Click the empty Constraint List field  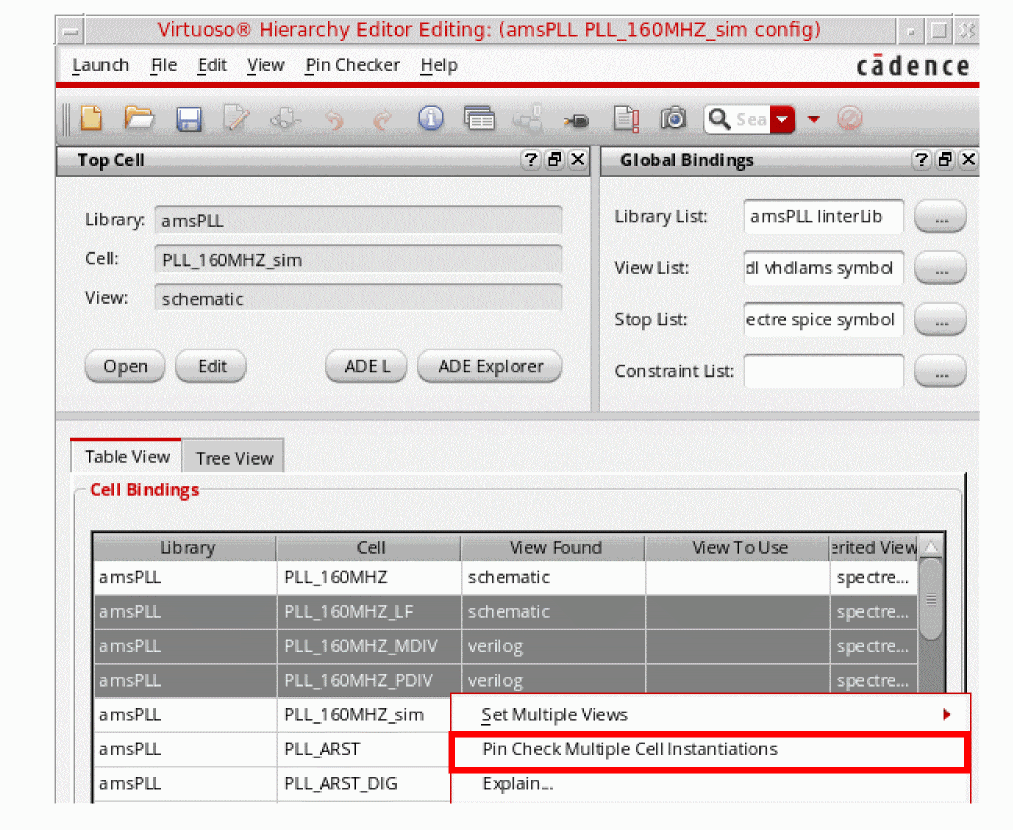coord(823,371)
